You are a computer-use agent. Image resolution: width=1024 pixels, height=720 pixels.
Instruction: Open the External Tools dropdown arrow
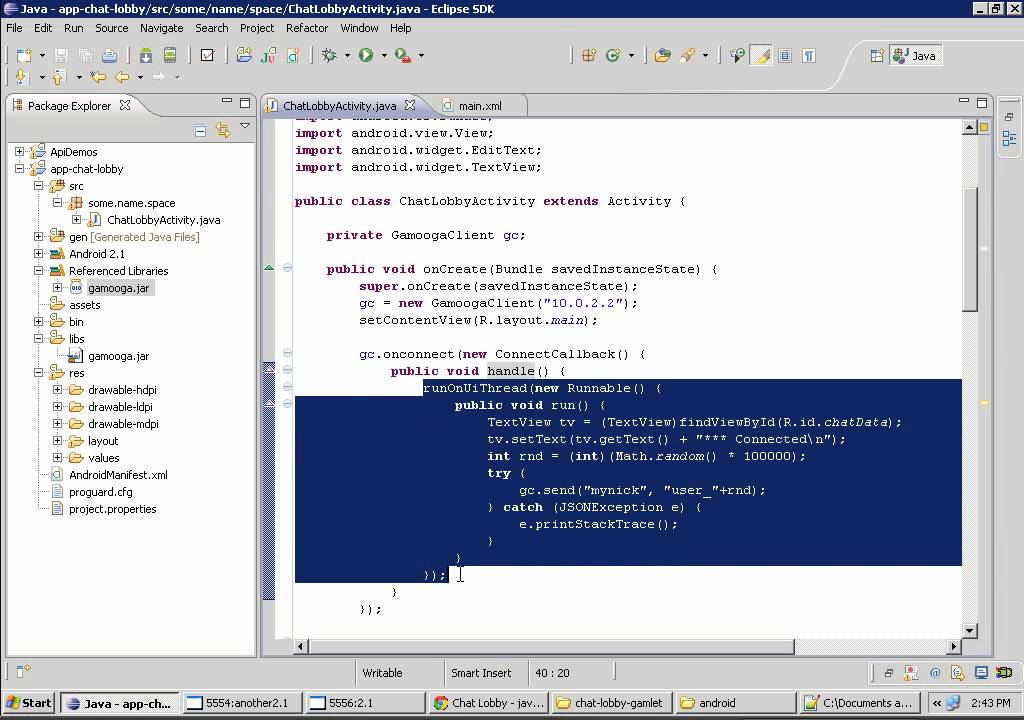(x=421, y=56)
